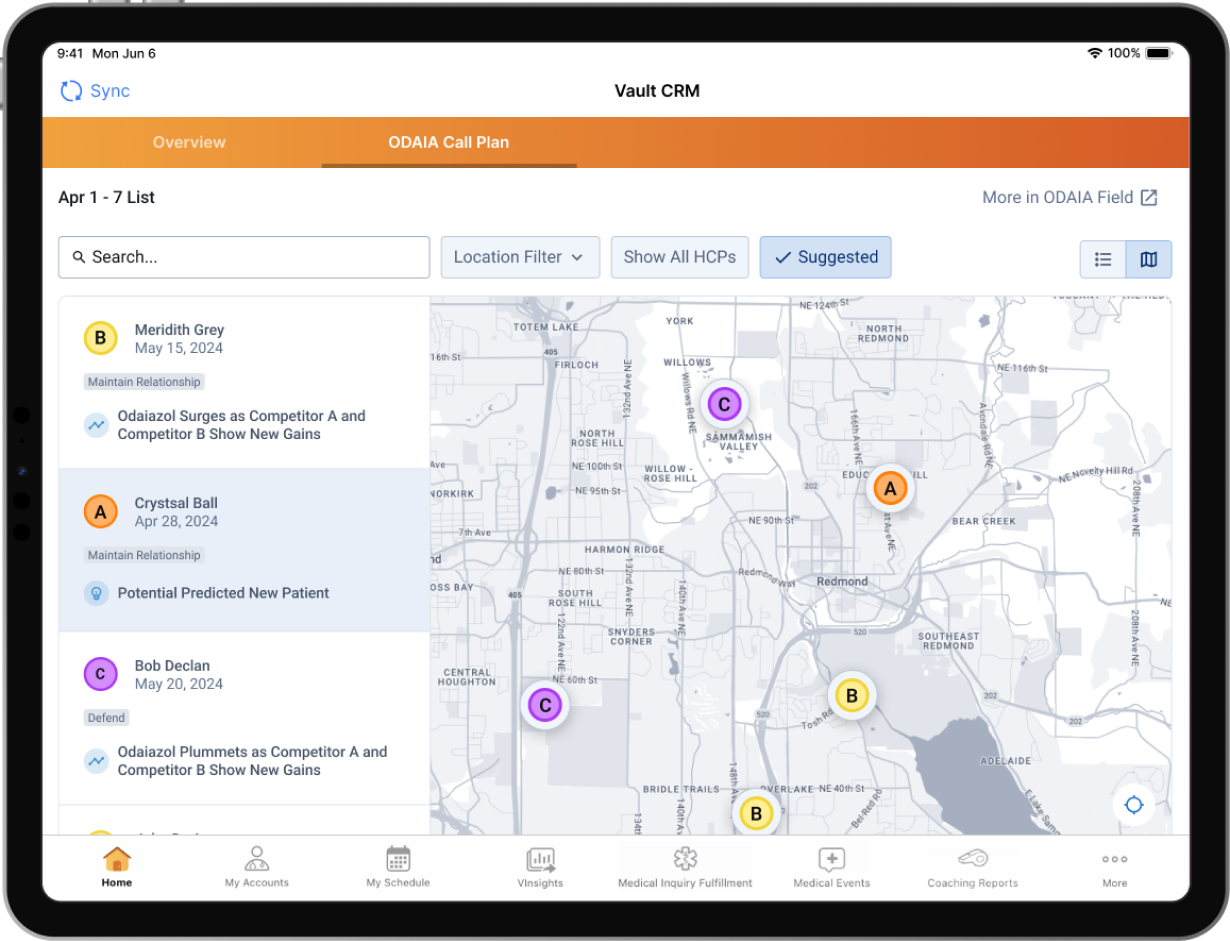This screenshot has height=941, width=1230.
Task: Open Medical Events icon
Action: click(831, 859)
